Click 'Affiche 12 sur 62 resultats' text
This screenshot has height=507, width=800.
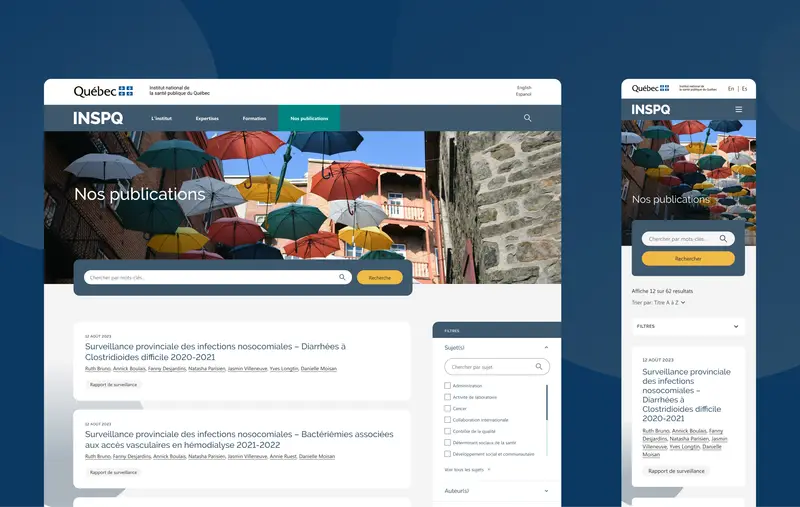pos(662,291)
